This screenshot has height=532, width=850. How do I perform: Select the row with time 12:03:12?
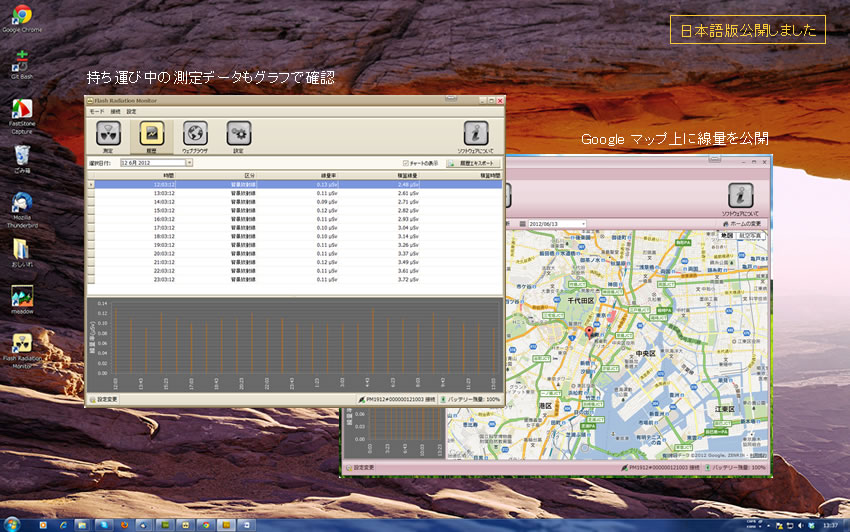295,184
